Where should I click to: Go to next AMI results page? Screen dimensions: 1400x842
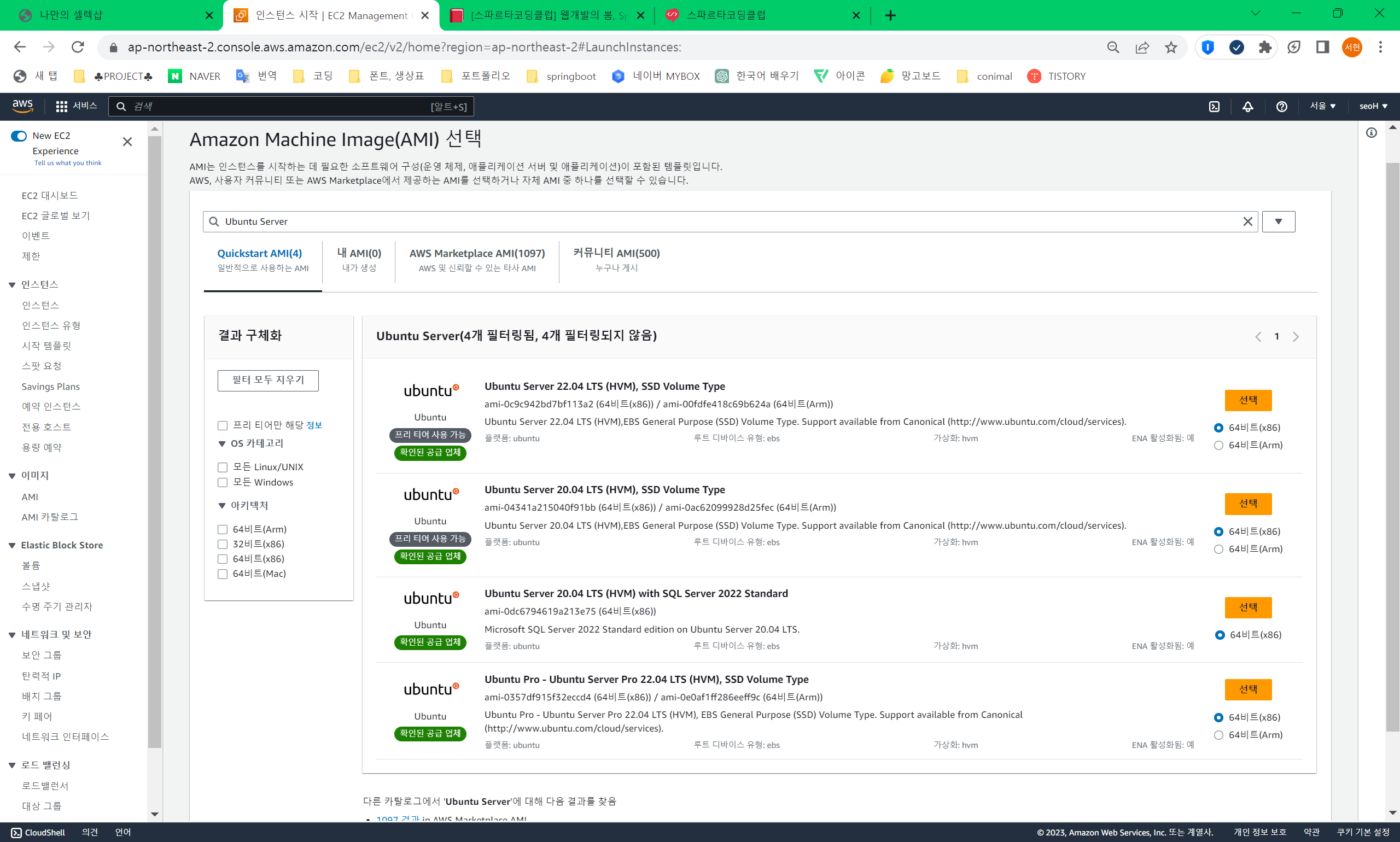pos(1296,336)
